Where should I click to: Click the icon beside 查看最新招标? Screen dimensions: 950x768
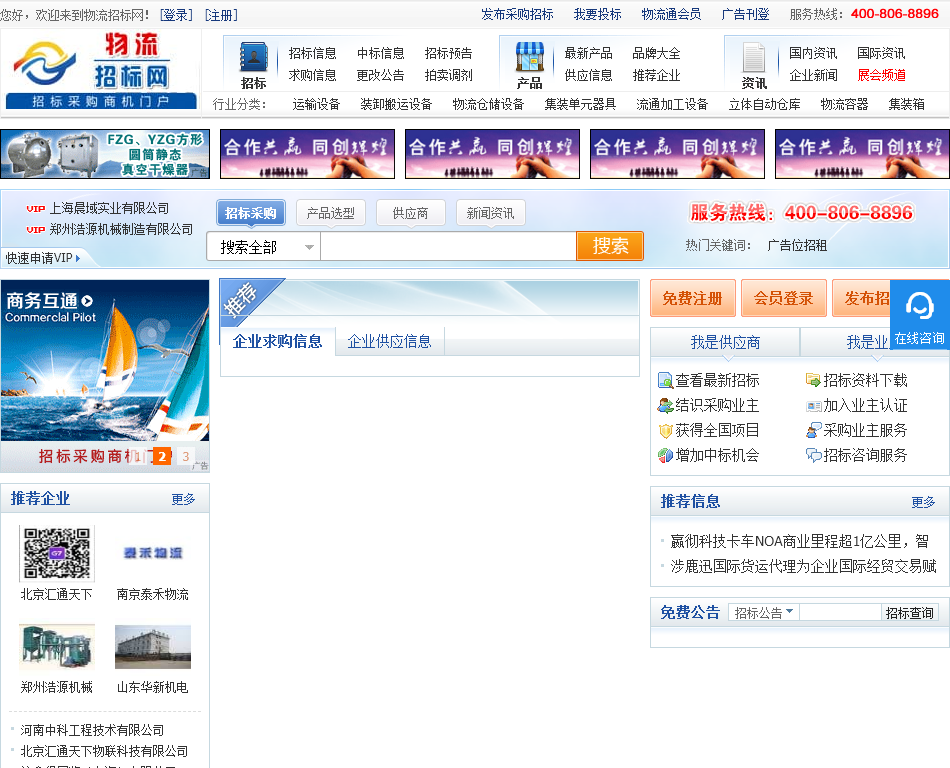coord(665,380)
